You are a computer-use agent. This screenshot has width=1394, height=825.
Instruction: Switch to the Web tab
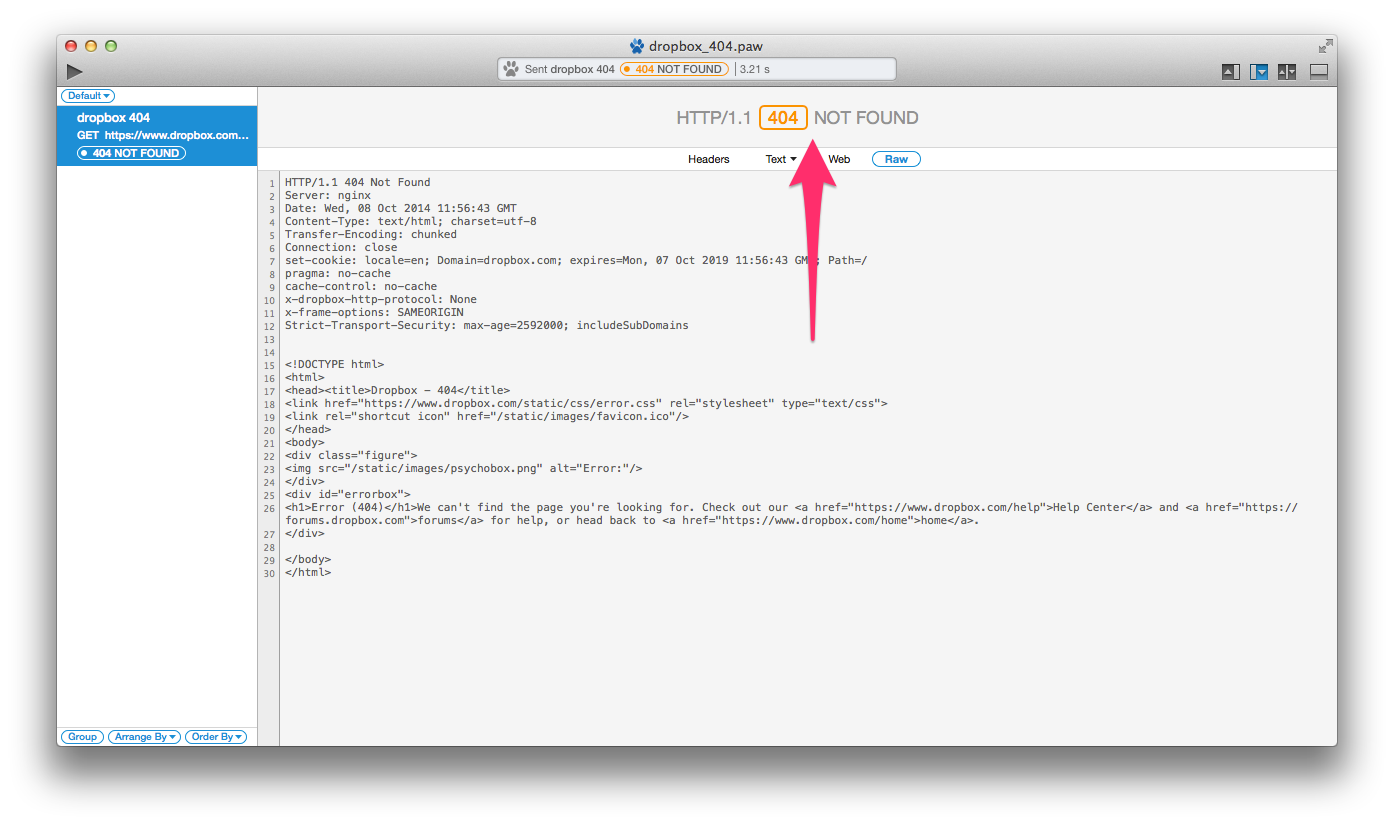point(839,159)
